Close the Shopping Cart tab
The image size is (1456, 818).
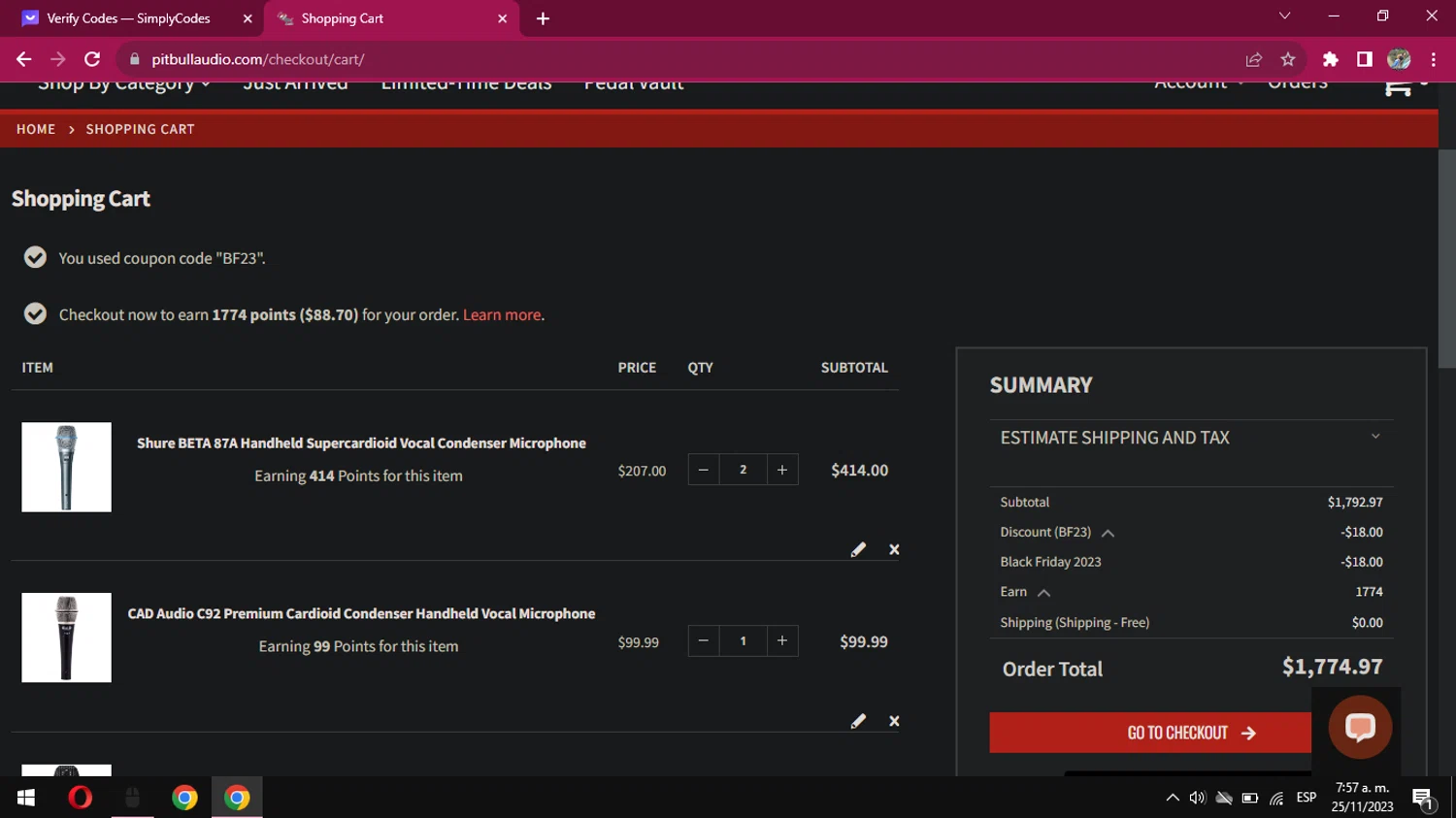(x=502, y=18)
